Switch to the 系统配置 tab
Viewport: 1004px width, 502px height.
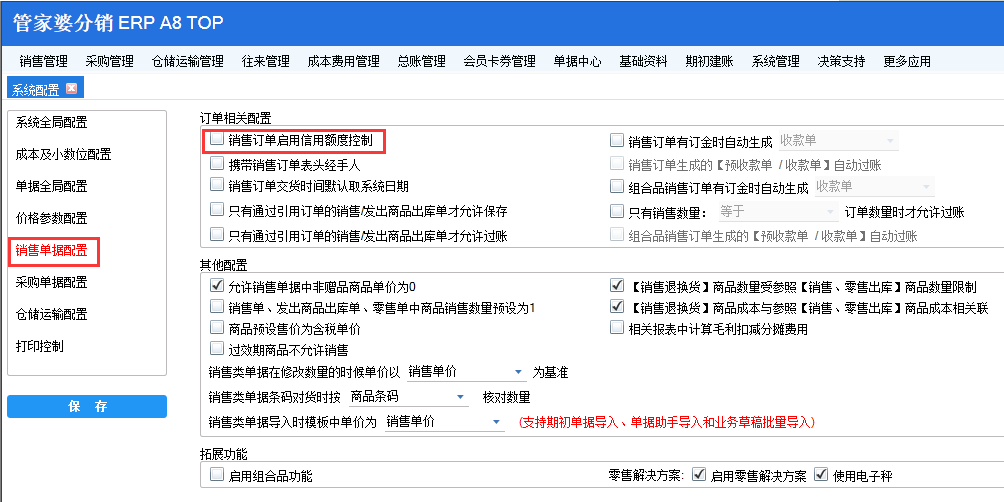(36, 90)
